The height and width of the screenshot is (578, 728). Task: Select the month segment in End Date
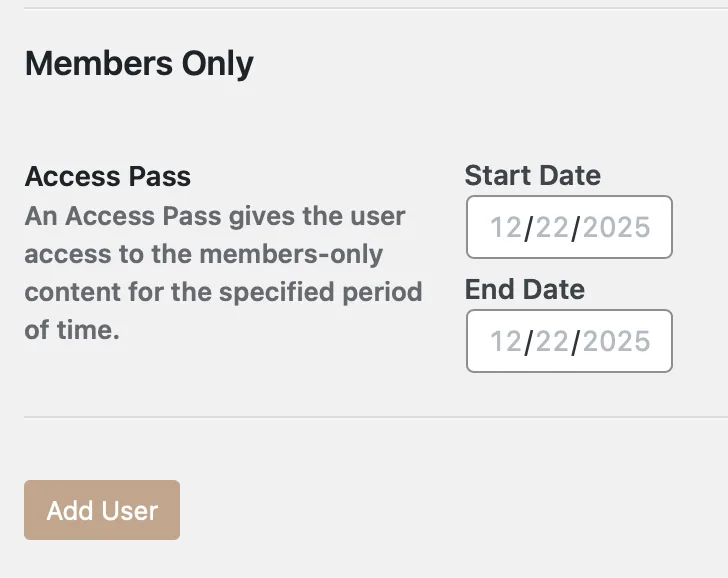coord(506,341)
